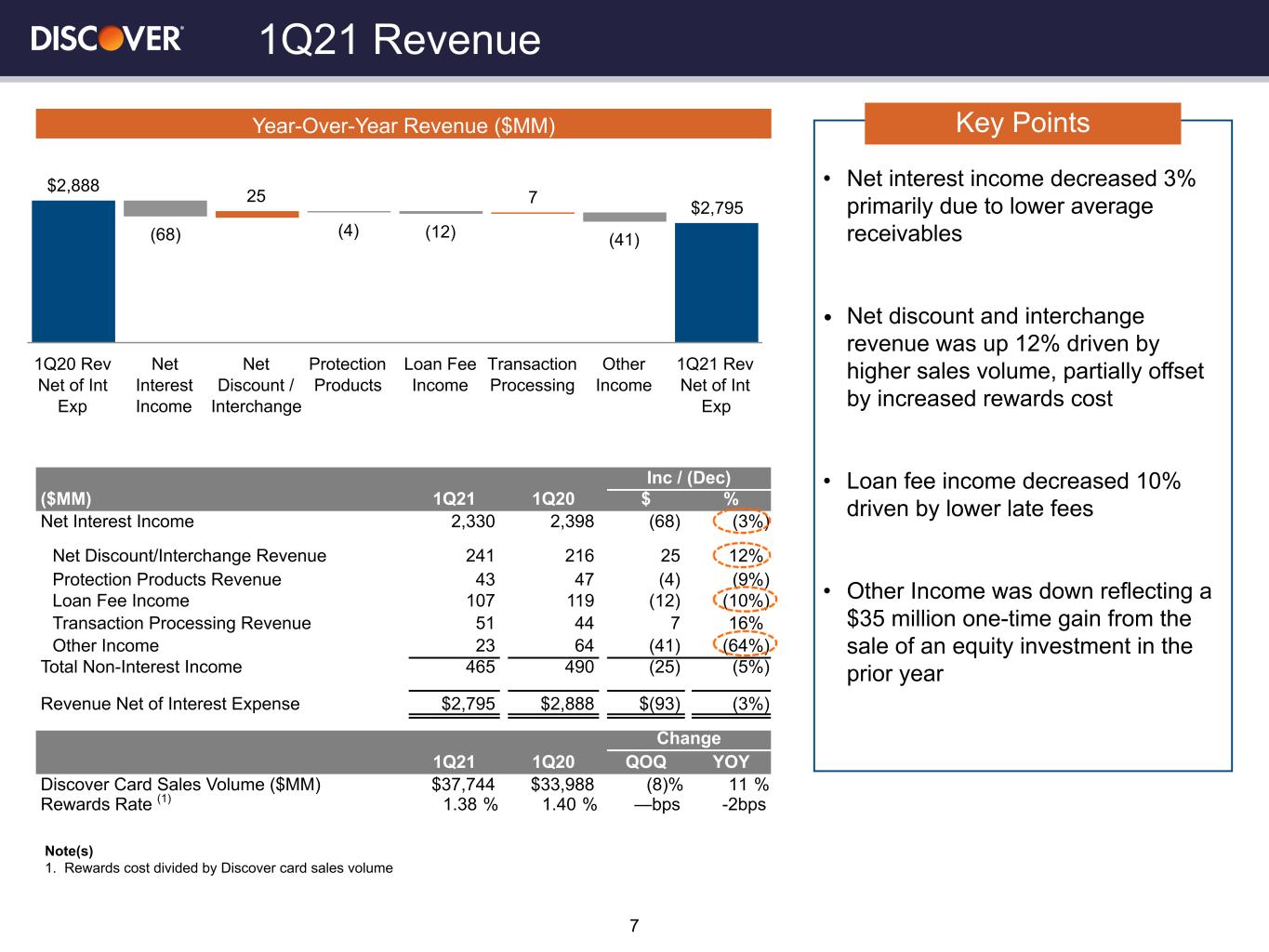
Task: Click the 'Transaction Processing Revenue' row label
Action: tap(181, 624)
